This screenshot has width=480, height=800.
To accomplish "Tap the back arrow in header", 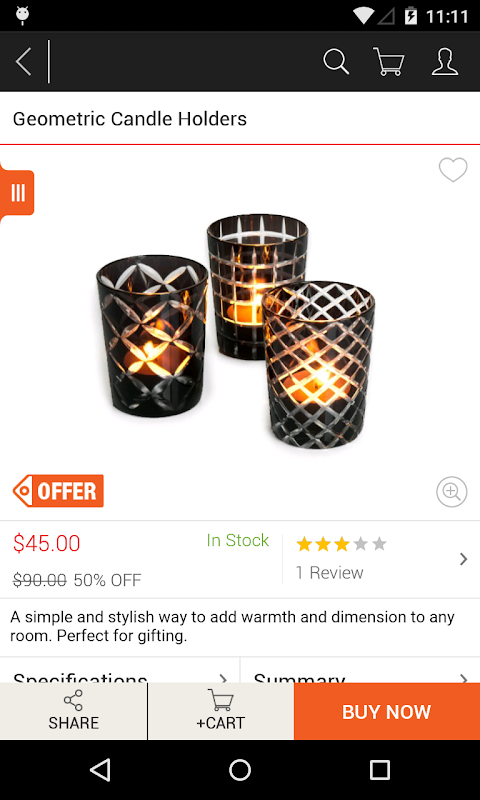I will pos(23,62).
